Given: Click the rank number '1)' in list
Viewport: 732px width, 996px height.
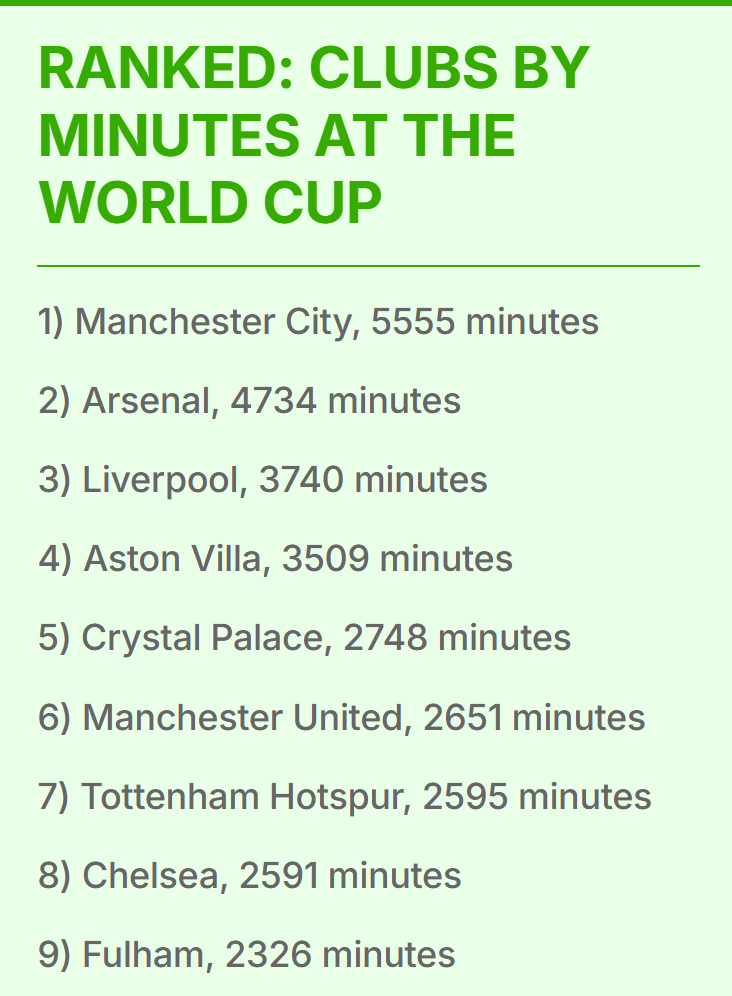Looking at the screenshot, I should point(51,321).
